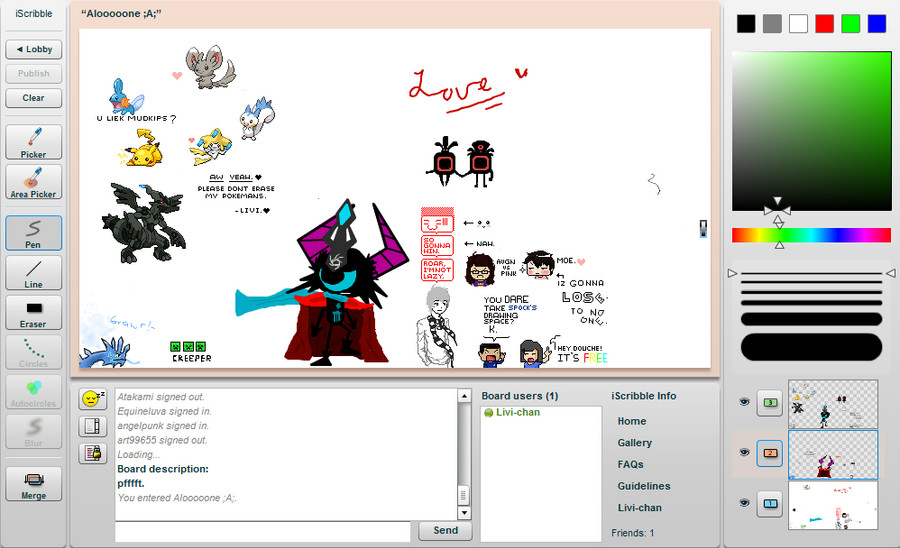Image resolution: width=900 pixels, height=548 pixels.
Task: Click chat scrollbar up arrow
Action: (464, 396)
